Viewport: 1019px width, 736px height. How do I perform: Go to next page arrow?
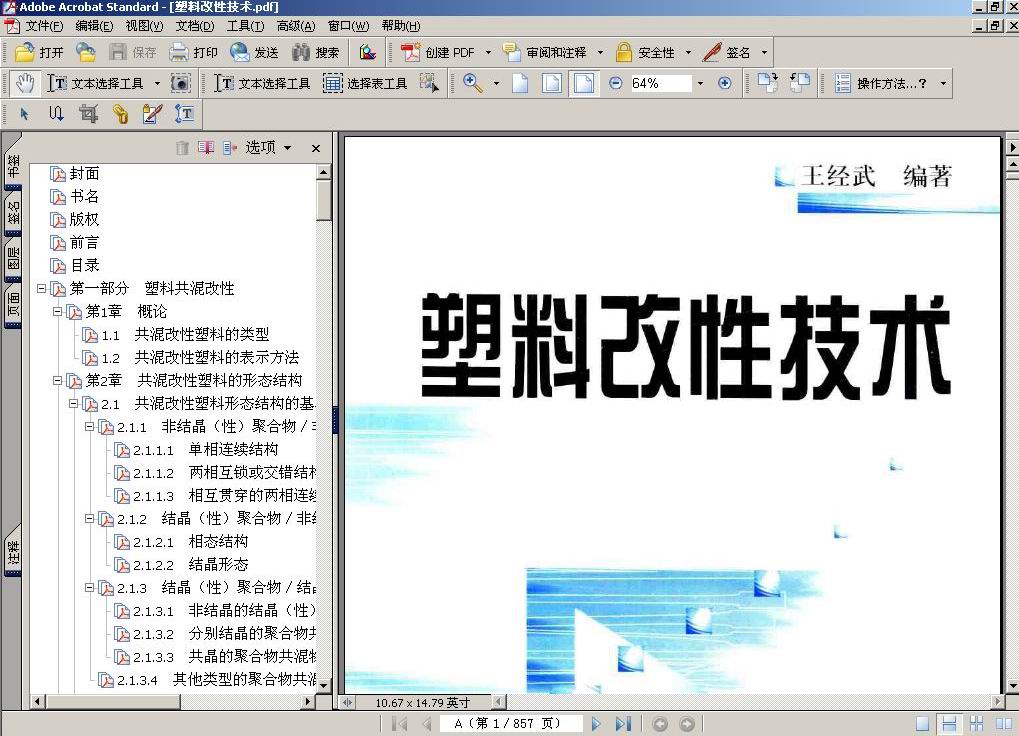pyautogui.click(x=596, y=724)
